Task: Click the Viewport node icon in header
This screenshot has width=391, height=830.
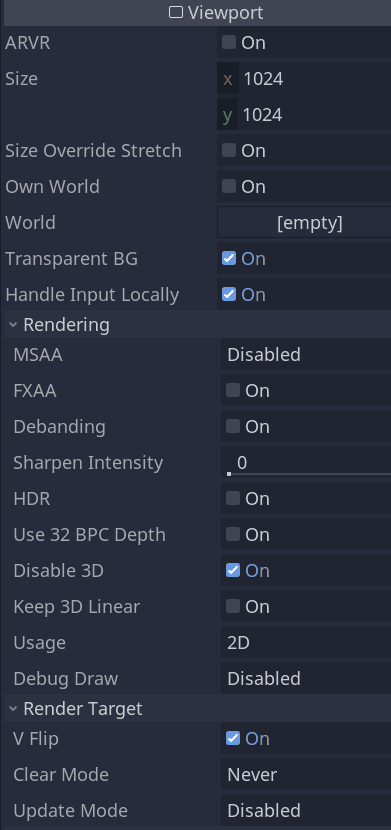Action: click(x=176, y=12)
